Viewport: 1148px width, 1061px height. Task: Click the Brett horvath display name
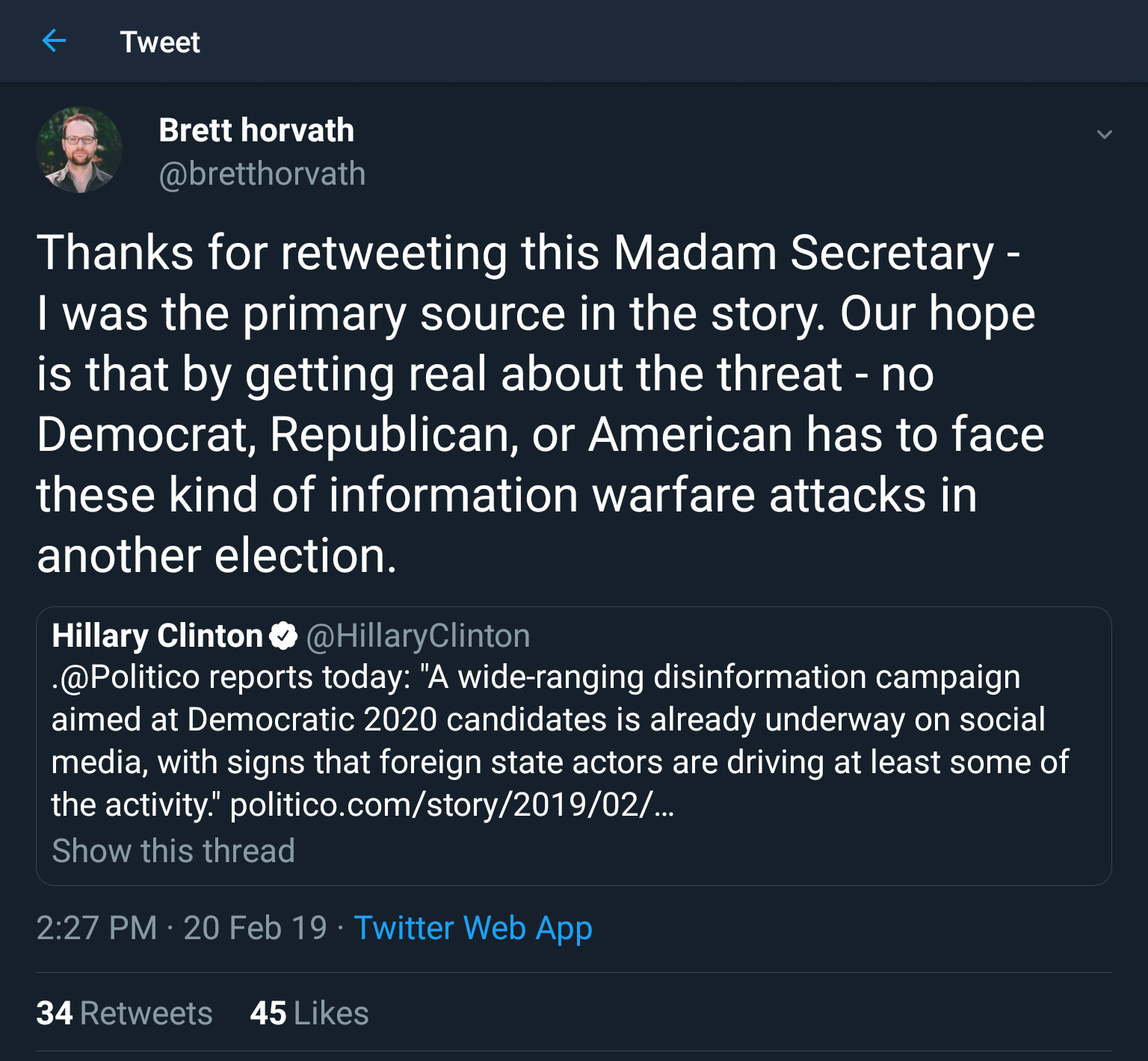(256, 130)
